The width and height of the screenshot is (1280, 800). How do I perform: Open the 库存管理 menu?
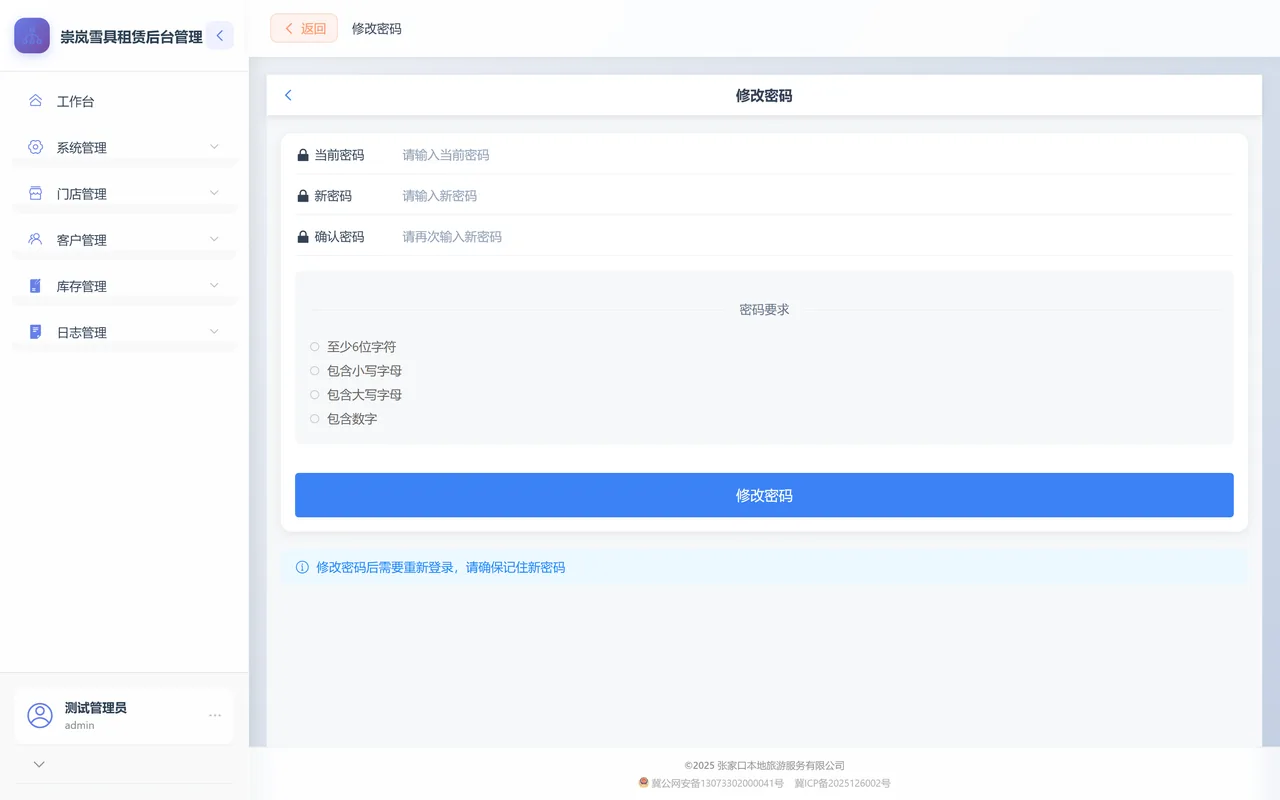(x=124, y=286)
